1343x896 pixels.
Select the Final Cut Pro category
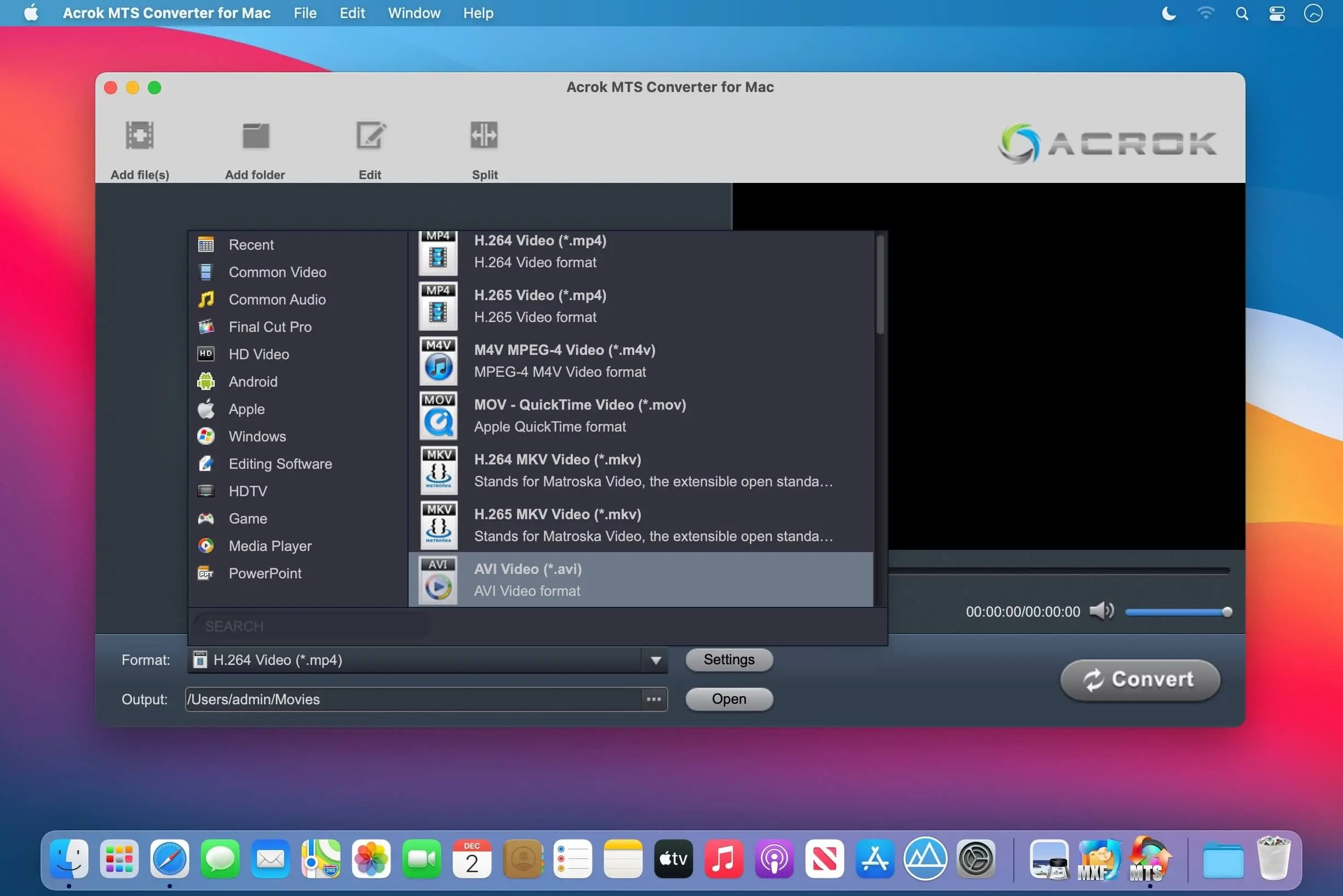coord(269,327)
